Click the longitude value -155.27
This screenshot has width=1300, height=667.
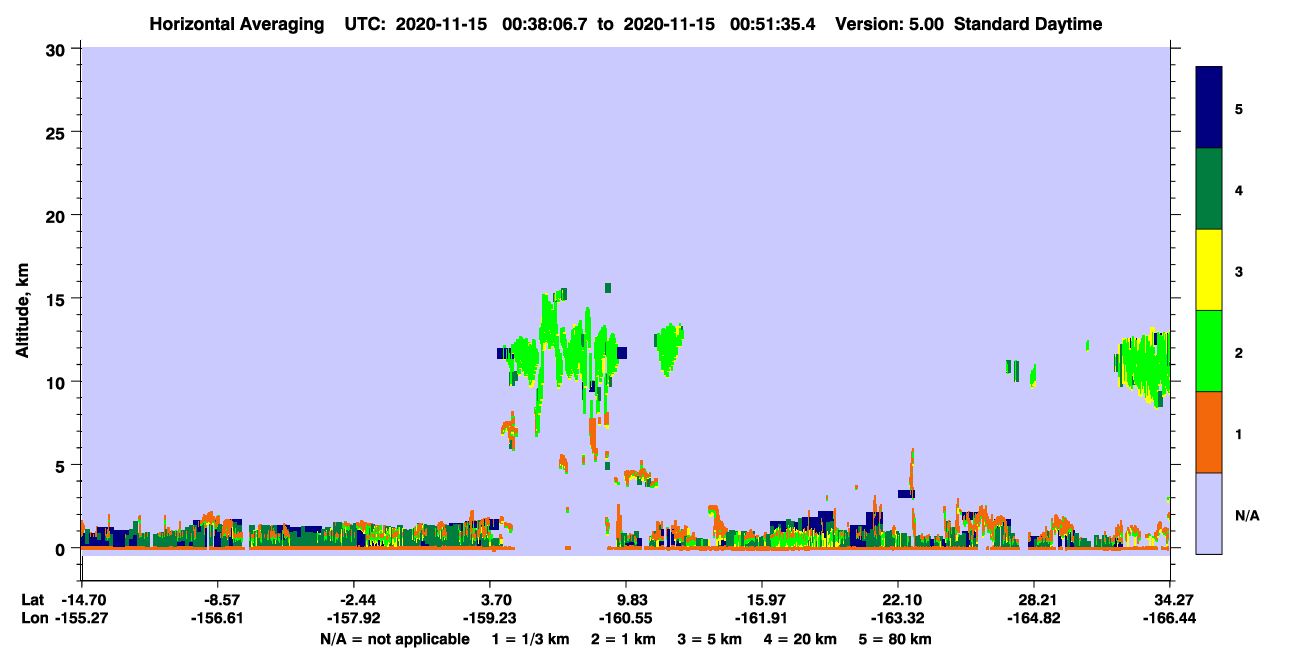click(83, 618)
